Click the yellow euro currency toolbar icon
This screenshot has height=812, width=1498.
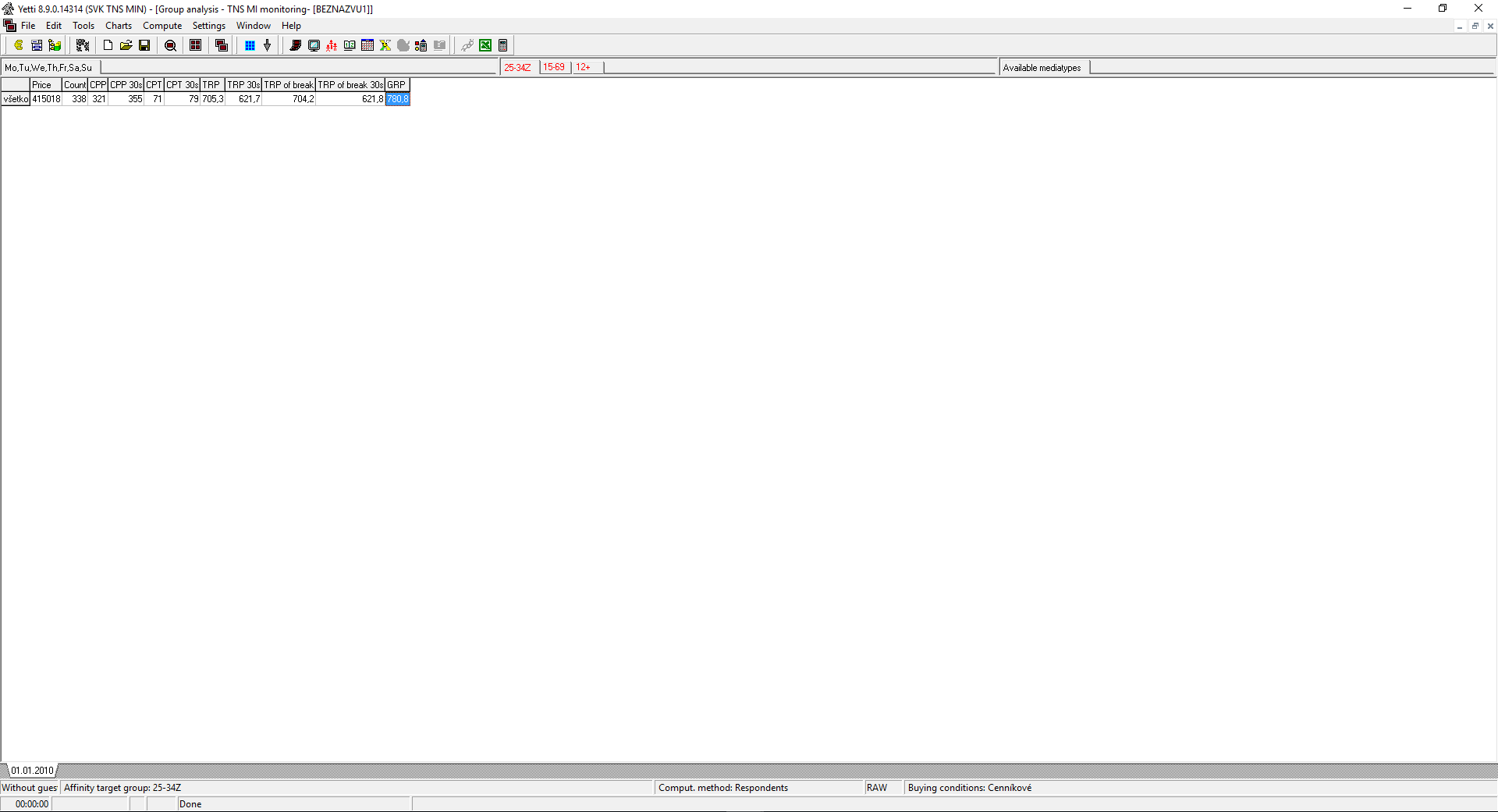point(18,45)
